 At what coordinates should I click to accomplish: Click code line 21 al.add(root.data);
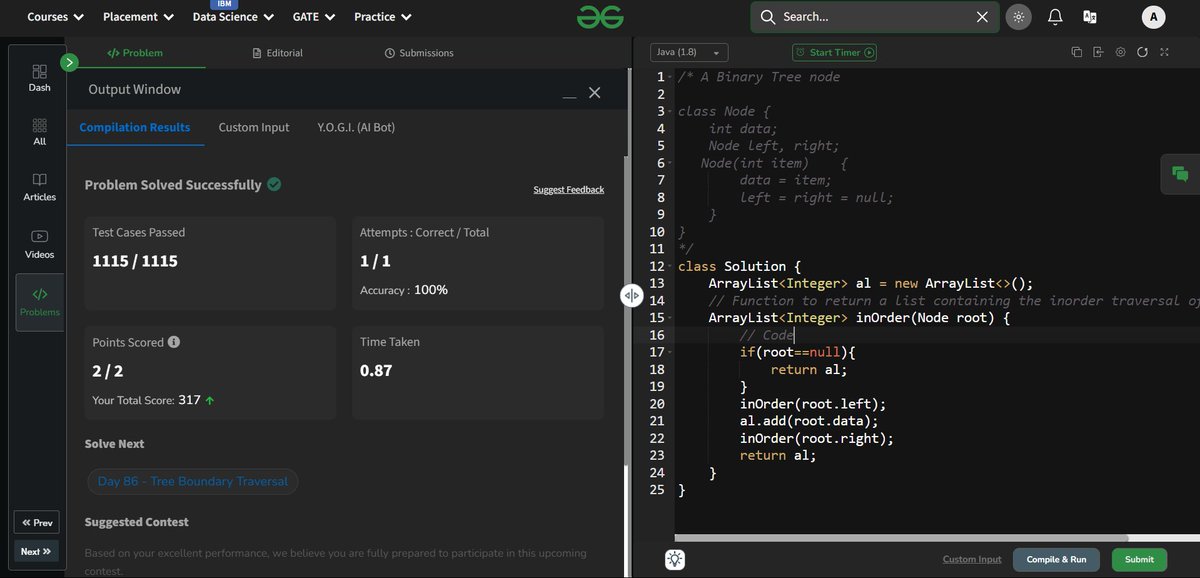point(809,421)
